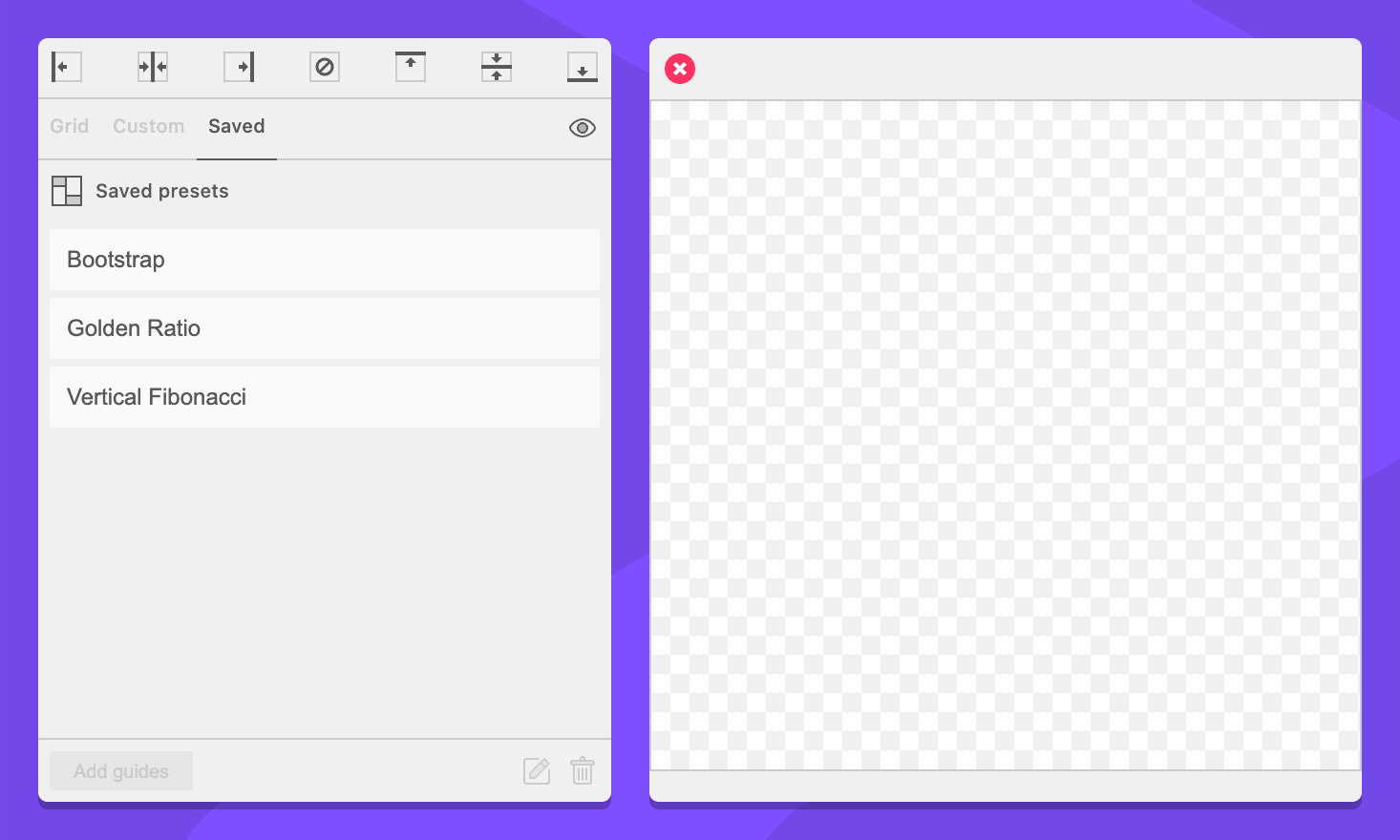The image size is (1400, 840).
Task: Open the Custom tab
Action: pos(148,126)
